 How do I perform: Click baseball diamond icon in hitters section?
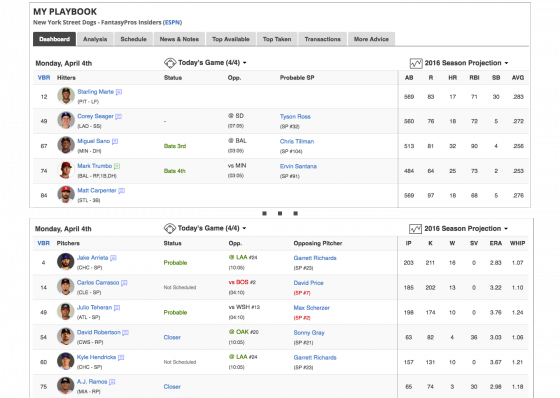(x=170, y=63)
